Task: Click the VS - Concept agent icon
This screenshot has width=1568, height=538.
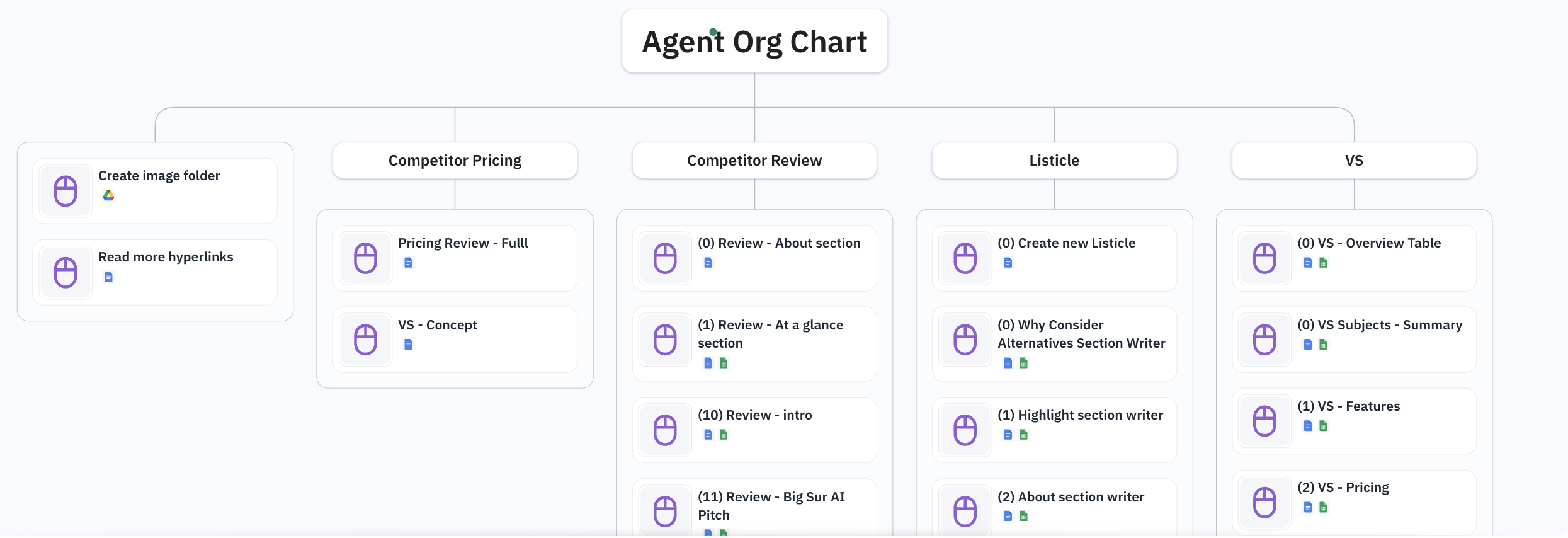Action: tap(365, 340)
